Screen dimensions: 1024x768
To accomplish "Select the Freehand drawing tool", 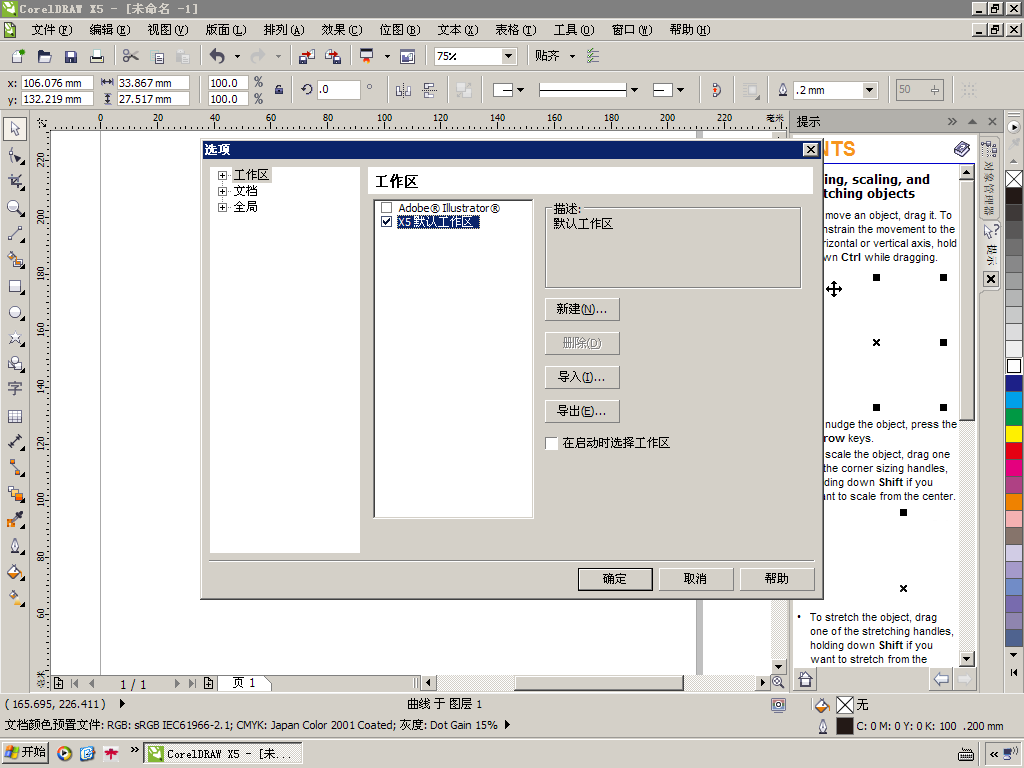I will pos(15,234).
